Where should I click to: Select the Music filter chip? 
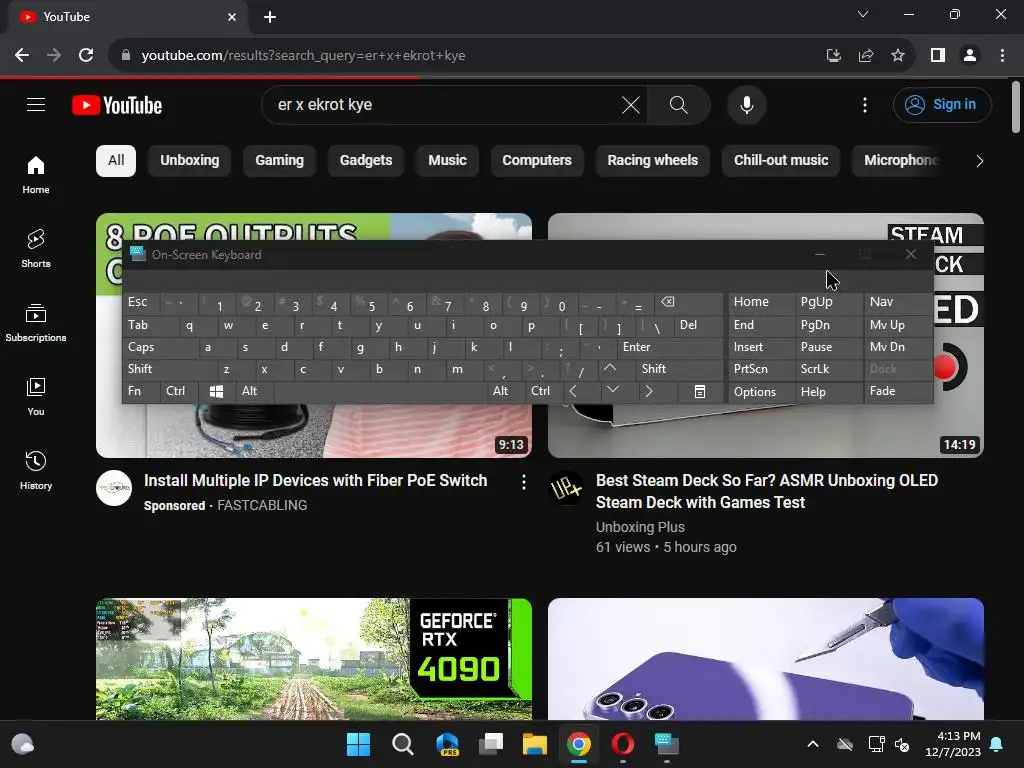(447, 161)
